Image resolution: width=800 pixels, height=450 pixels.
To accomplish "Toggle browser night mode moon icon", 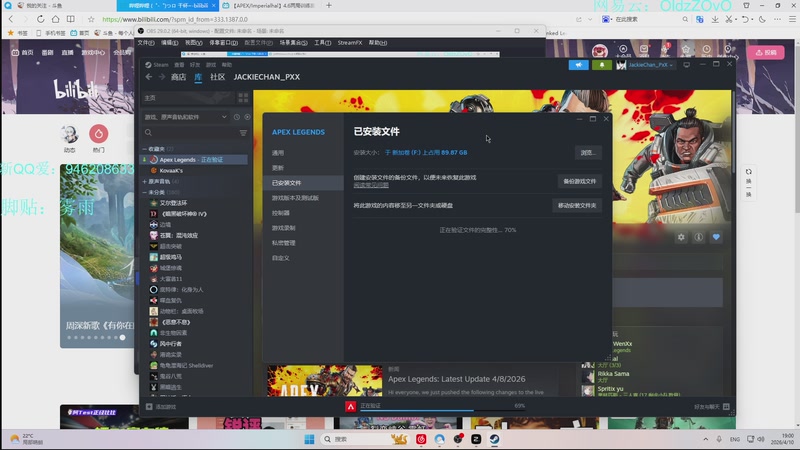I will (x=762, y=19).
